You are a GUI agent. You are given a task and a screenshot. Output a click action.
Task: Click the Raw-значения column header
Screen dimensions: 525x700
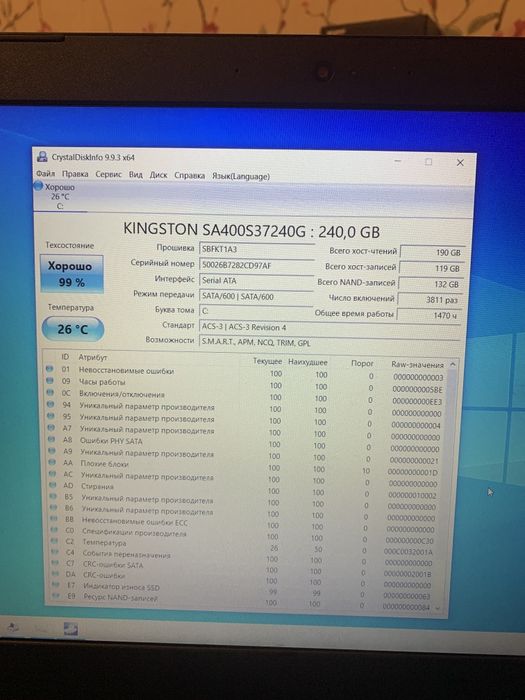[x=417, y=364]
